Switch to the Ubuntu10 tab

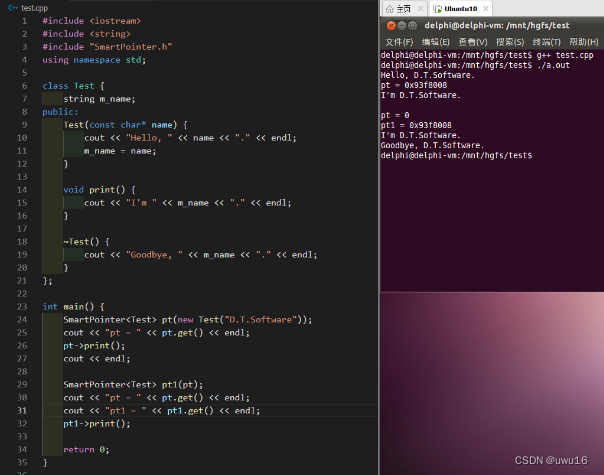tap(461, 9)
